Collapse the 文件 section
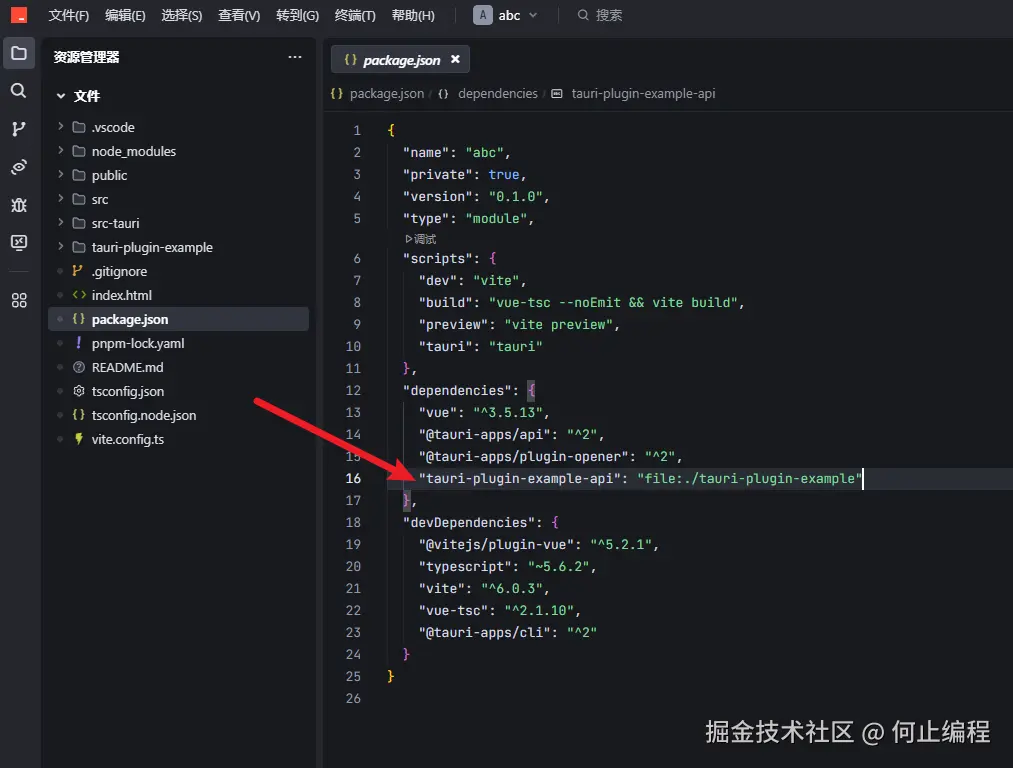The width and height of the screenshot is (1013, 768). tap(61, 96)
